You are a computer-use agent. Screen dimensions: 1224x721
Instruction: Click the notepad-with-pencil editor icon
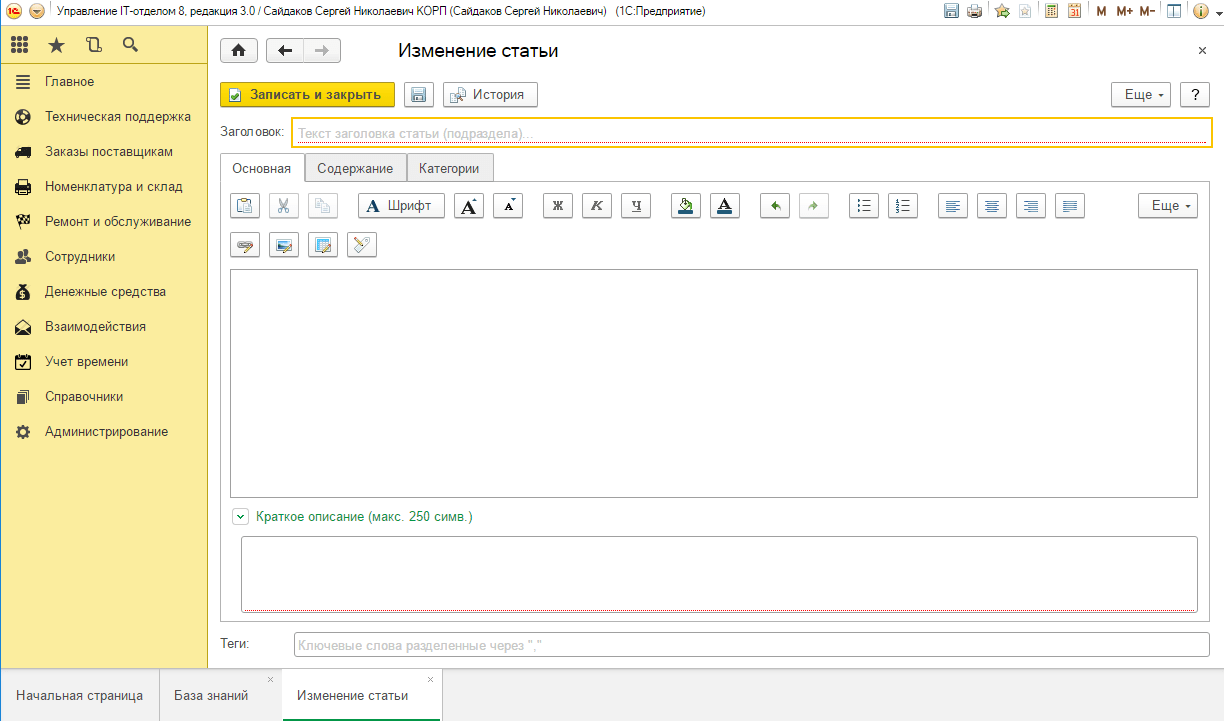click(323, 245)
